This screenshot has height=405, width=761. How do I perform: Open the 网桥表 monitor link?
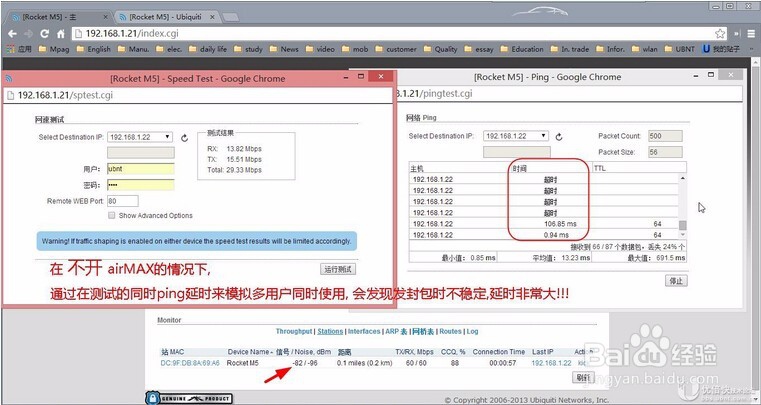424,332
